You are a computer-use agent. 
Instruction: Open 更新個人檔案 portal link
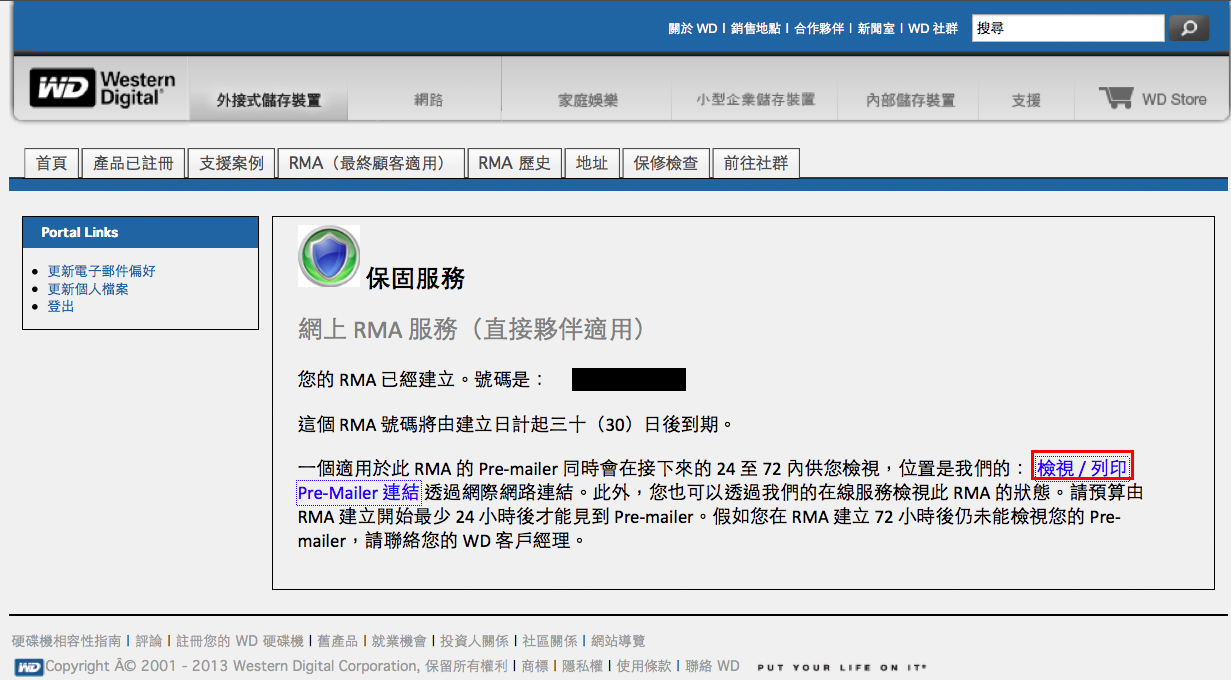coord(88,289)
